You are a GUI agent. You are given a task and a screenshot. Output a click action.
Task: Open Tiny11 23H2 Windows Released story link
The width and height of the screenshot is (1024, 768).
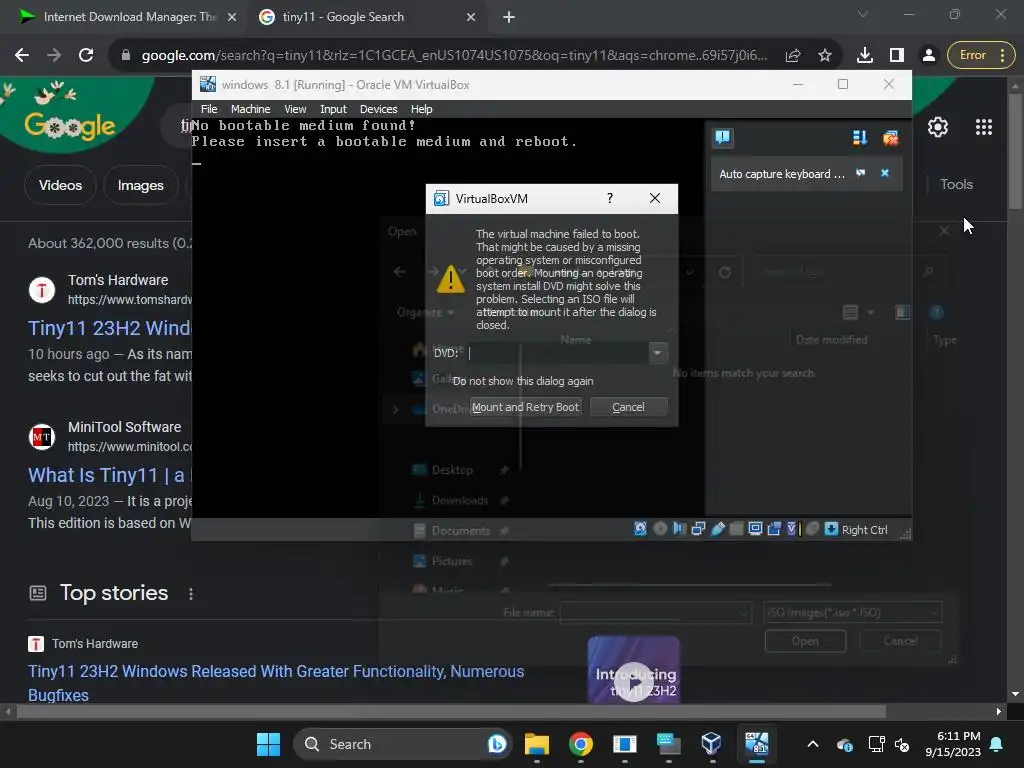pyautogui.click(x=276, y=683)
